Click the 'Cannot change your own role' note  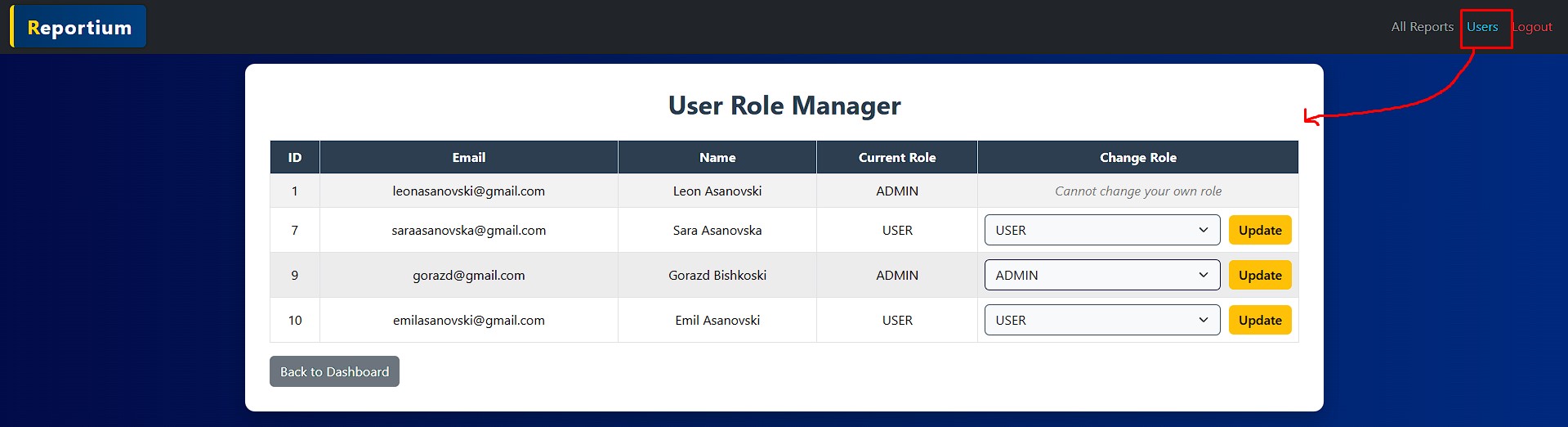coord(1137,191)
